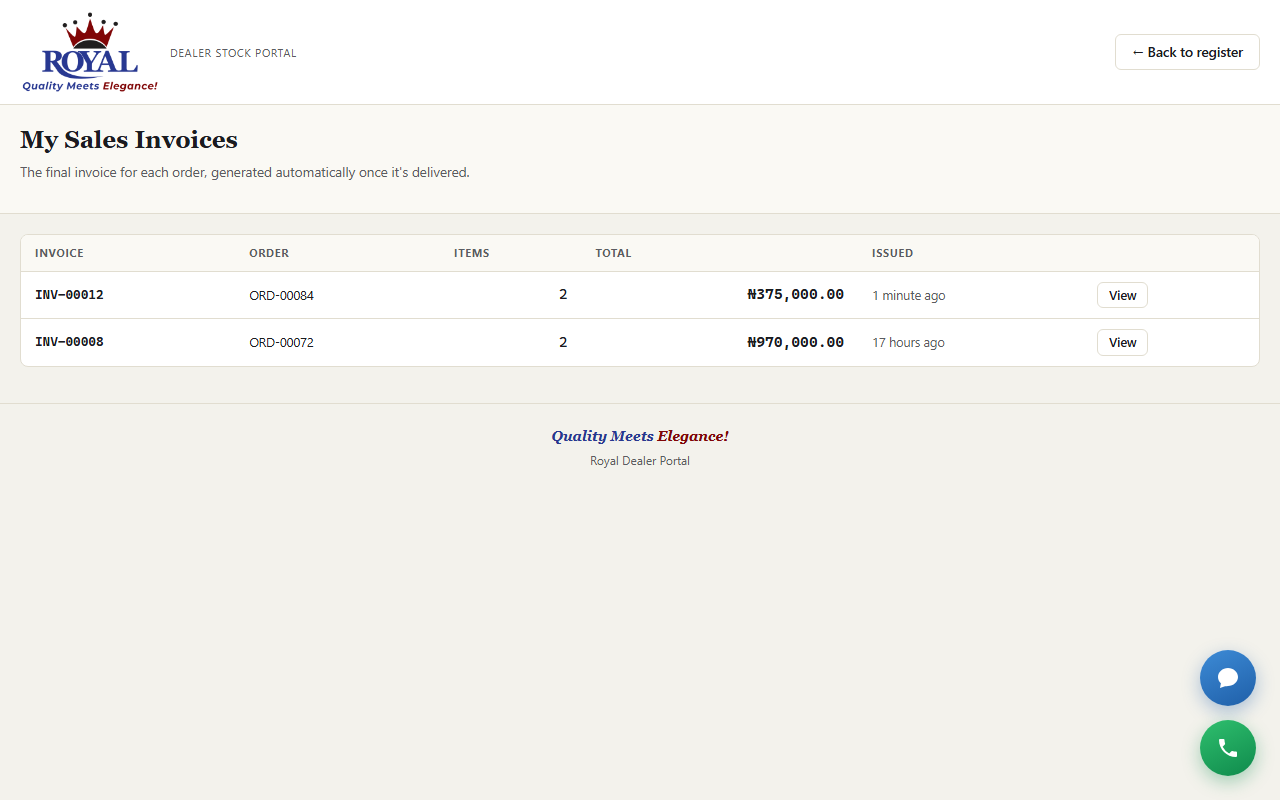
Task: Click the Royal Dealer Portal footer text
Action: tap(640, 461)
